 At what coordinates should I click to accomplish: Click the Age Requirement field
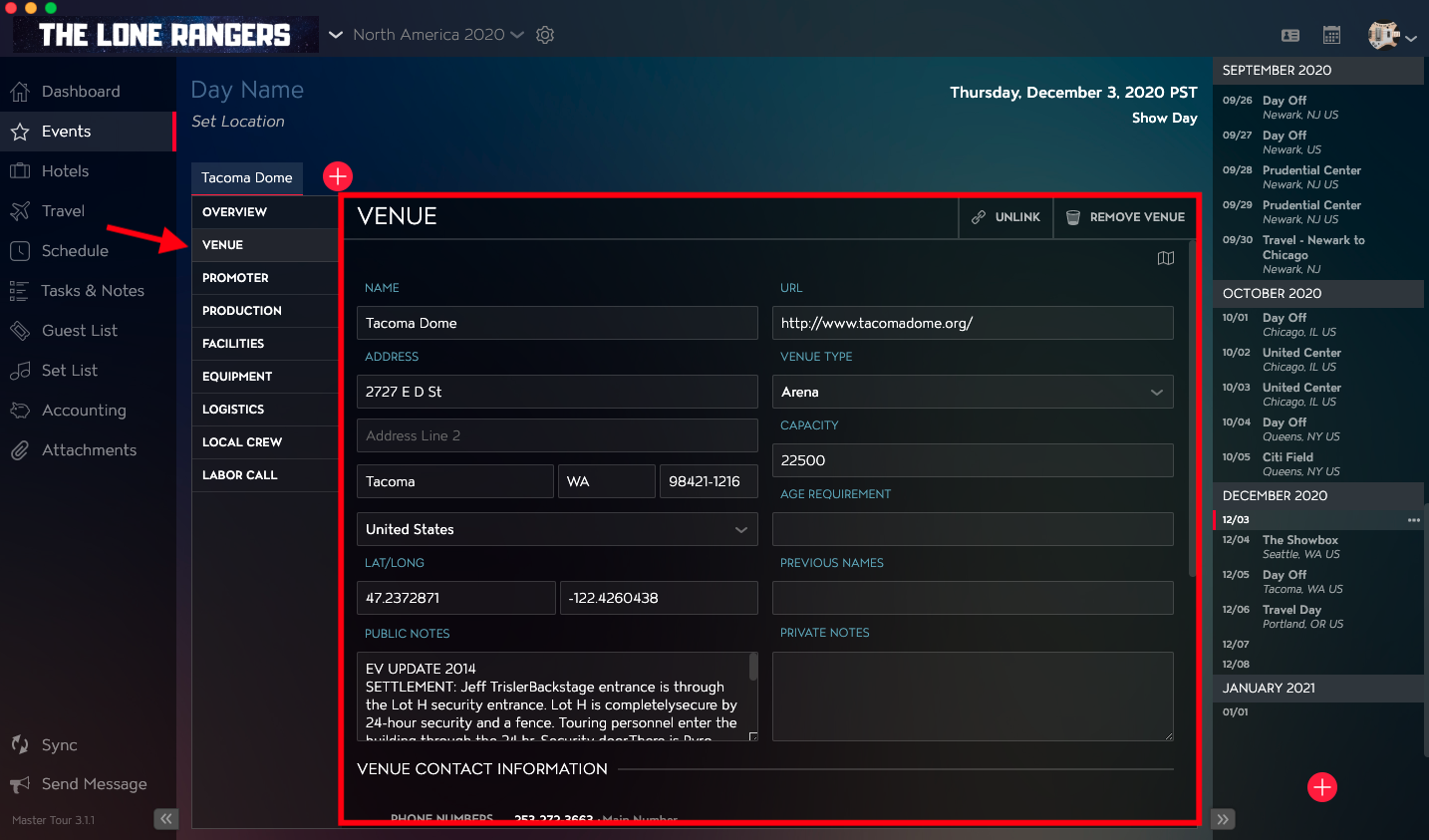[x=973, y=529]
